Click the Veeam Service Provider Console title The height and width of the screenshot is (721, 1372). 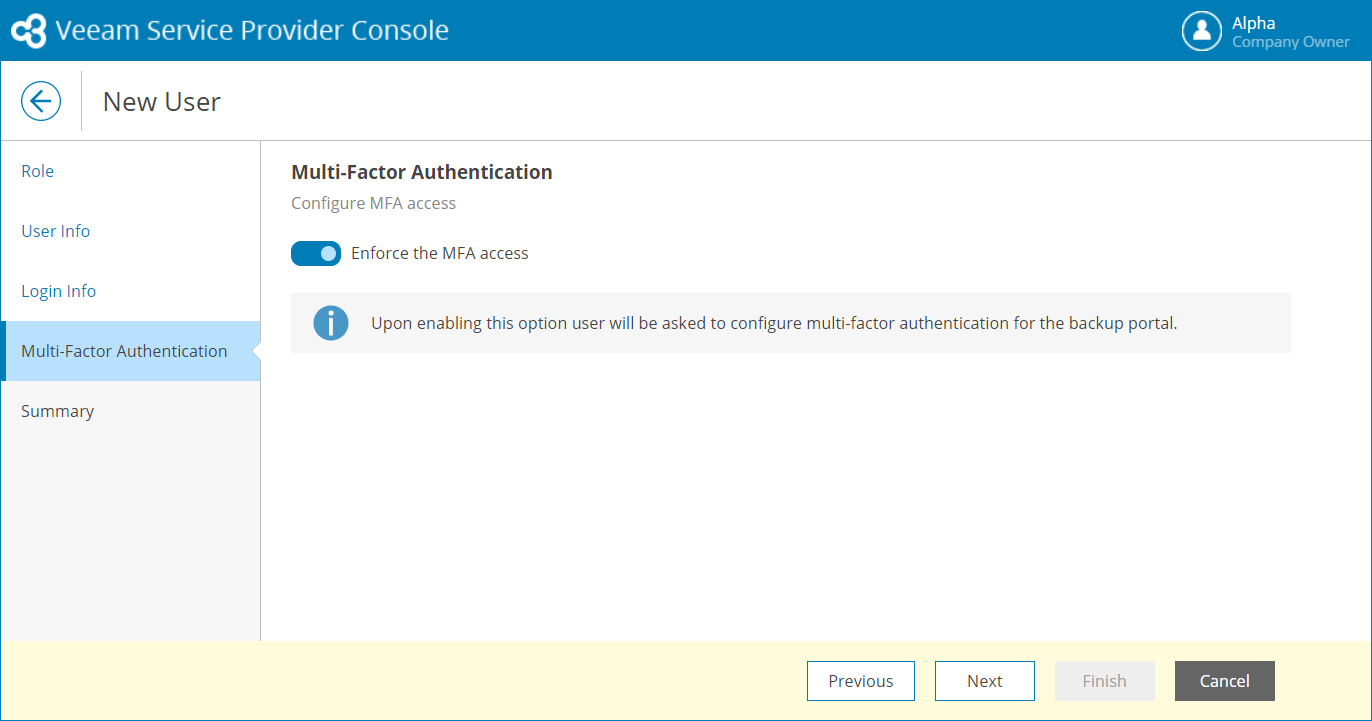[x=252, y=31]
